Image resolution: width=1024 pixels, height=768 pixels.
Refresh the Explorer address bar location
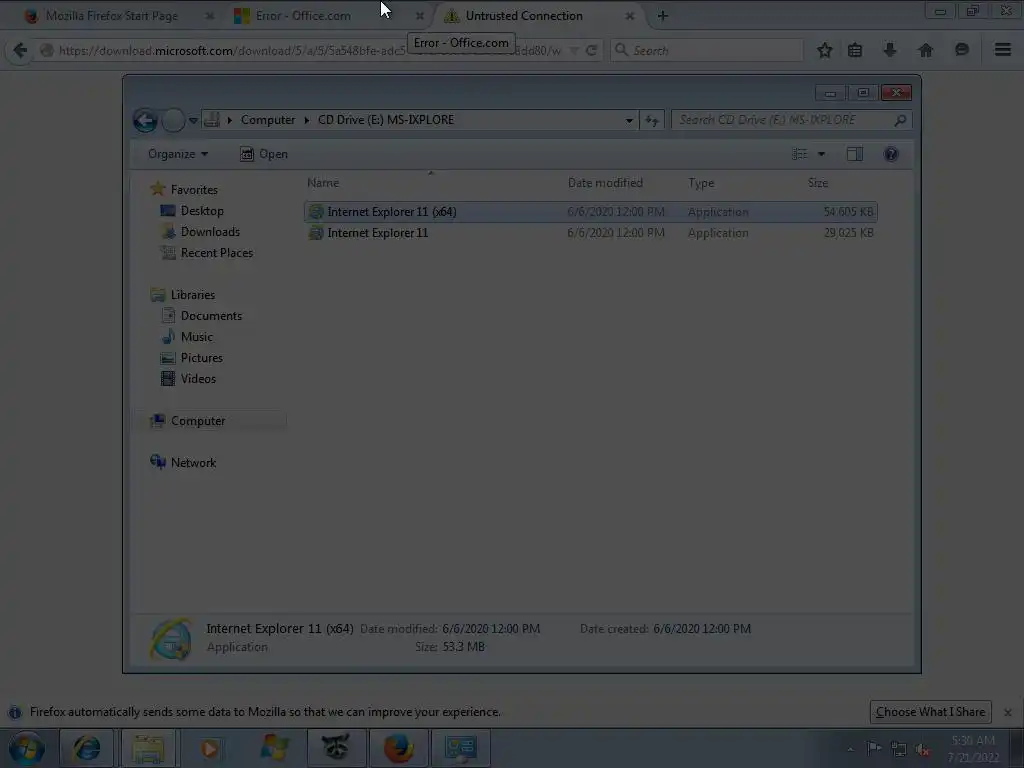click(652, 120)
